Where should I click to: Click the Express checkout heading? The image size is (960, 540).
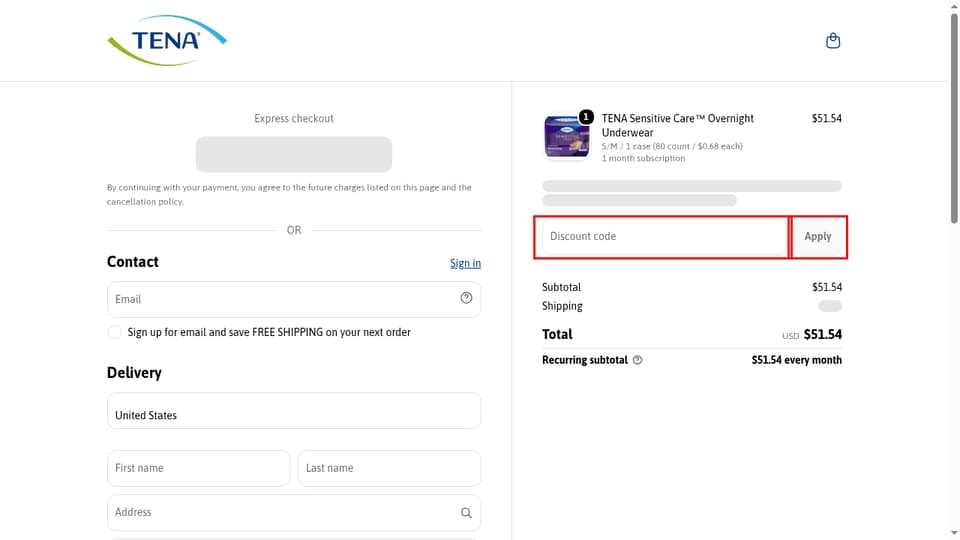[294, 119]
